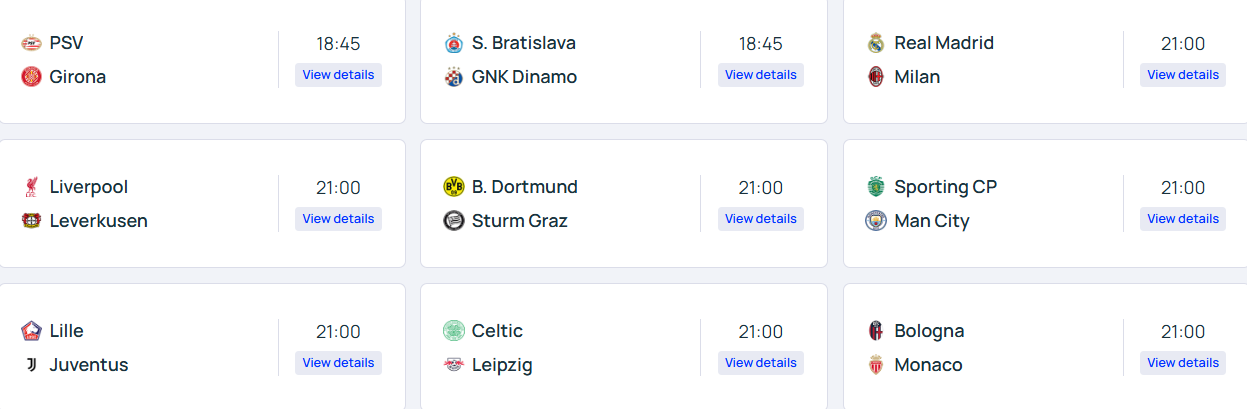The width and height of the screenshot is (1247, 409).
Task: Click the Liverpool team crest
Action: [x=31, y=187]
